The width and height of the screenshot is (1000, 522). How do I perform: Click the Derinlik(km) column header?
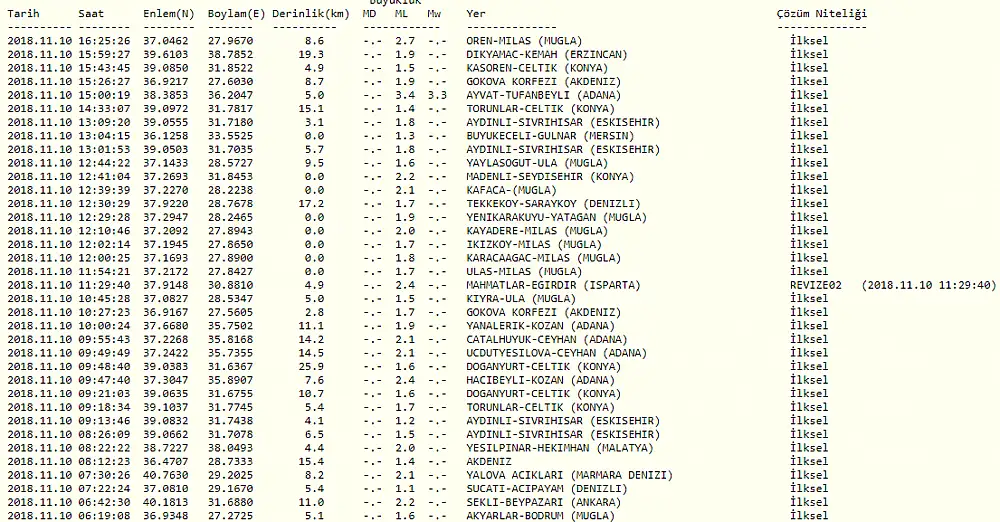[309, 14]
